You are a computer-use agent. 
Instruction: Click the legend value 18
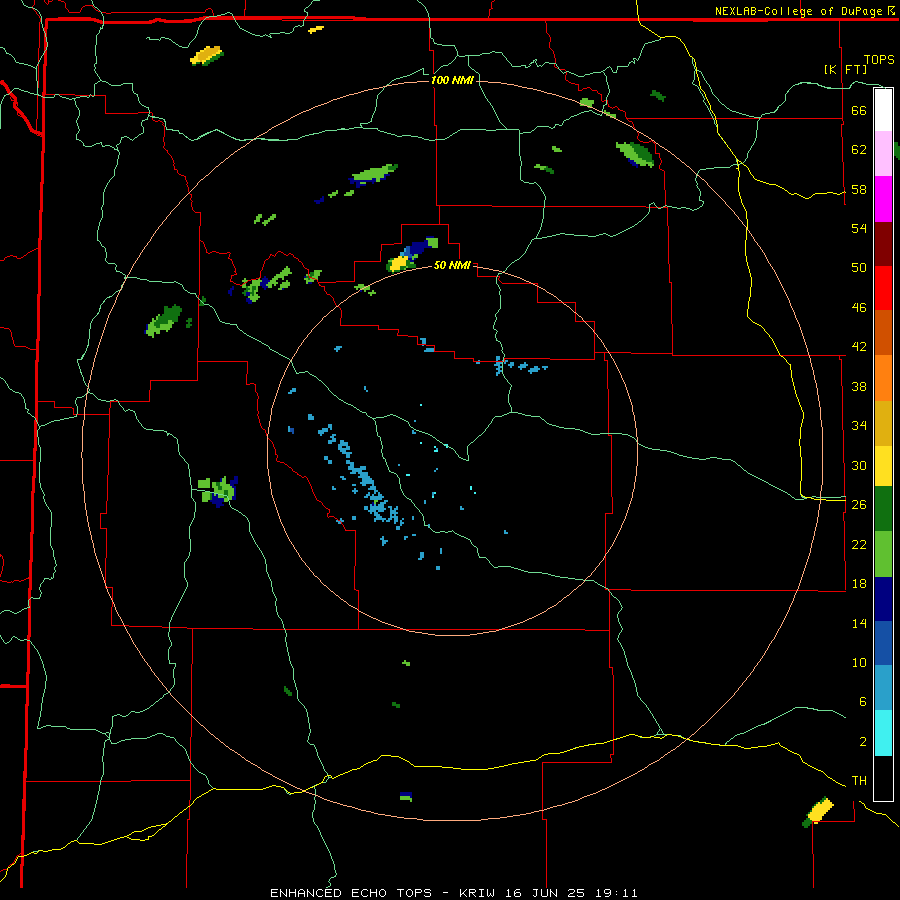click(859, 584)
